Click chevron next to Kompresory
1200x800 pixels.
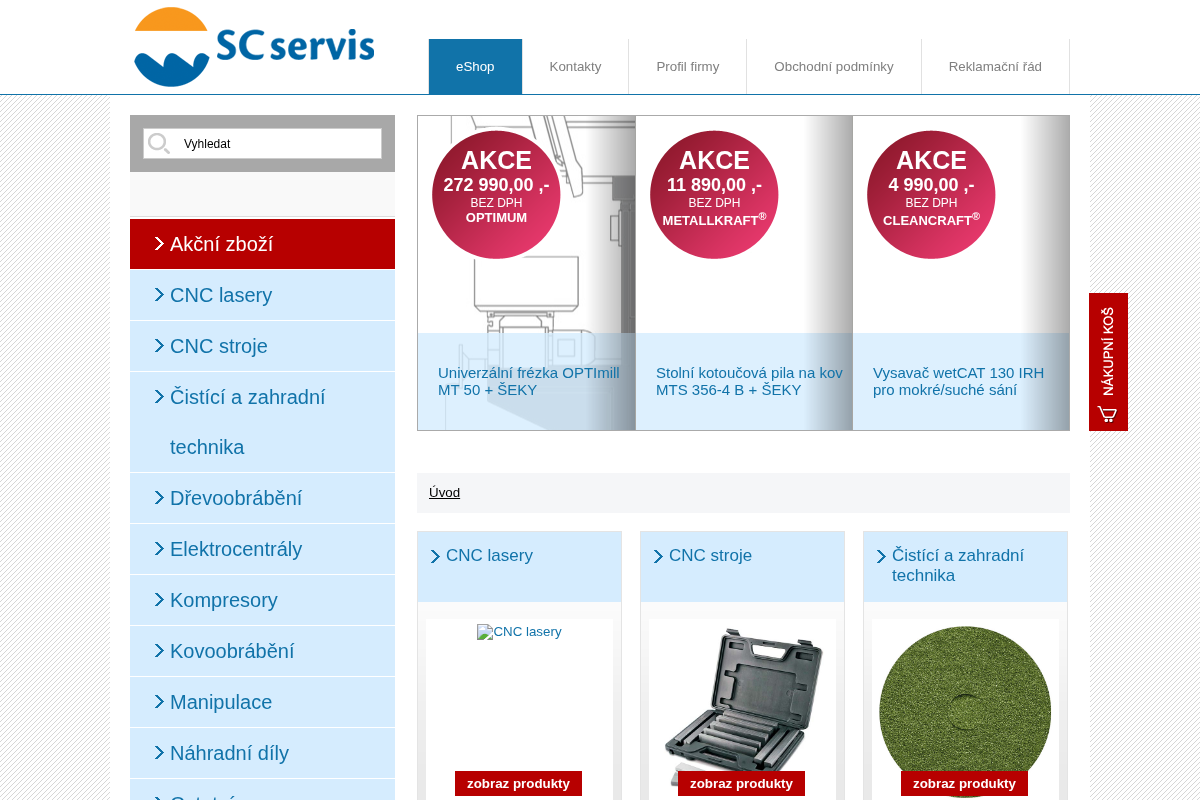[x=159, y=599]
